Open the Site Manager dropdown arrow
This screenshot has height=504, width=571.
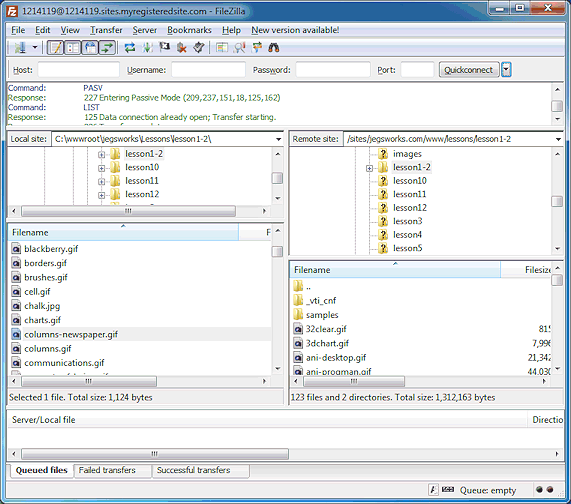tap(35, 47)
